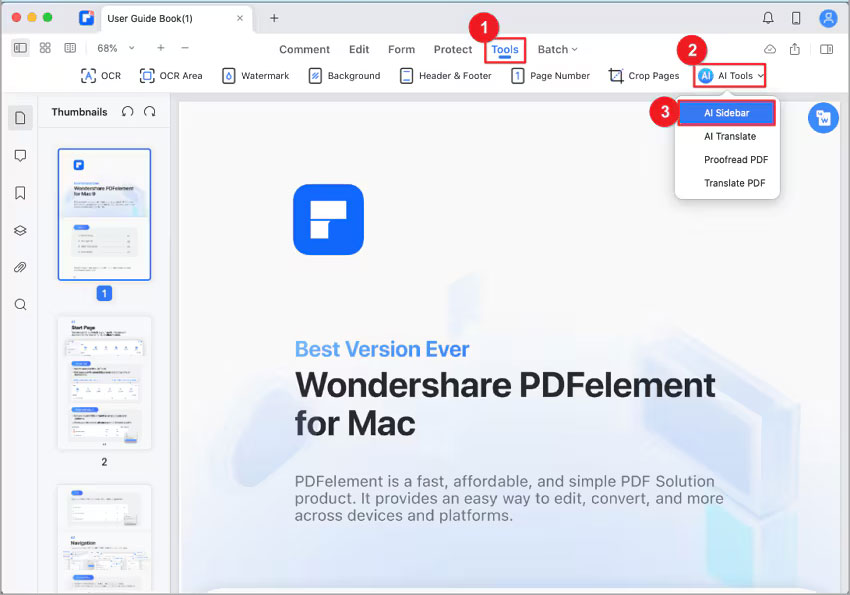Expand the AI Tools dropdown
This screenshot has height=595, width=850.
730,76
